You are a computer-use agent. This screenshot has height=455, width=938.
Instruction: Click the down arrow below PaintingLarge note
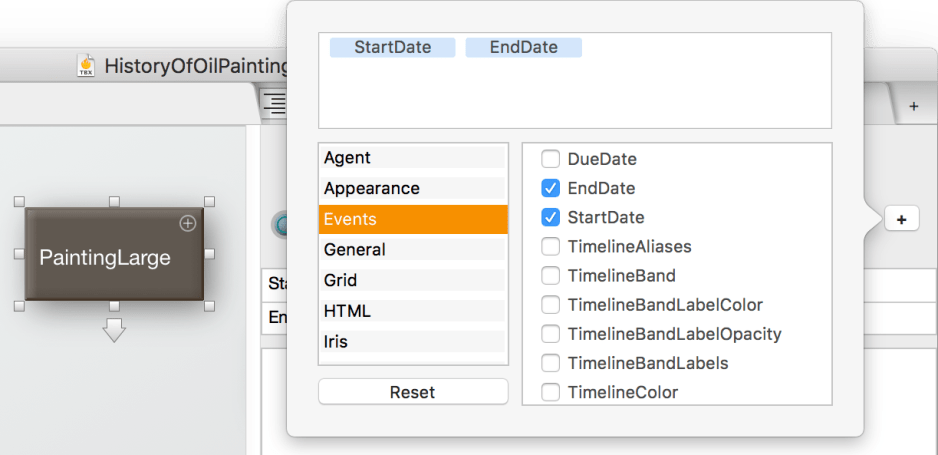tap(115, 330)
